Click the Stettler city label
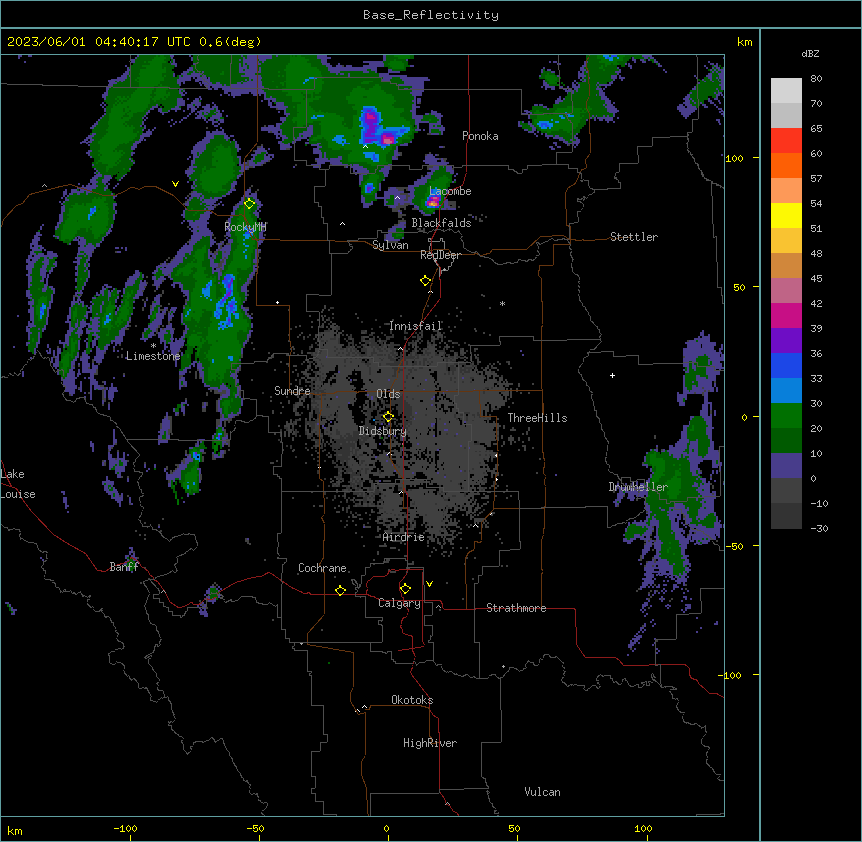This screenshot has width=862, height=842. [634, 237]
